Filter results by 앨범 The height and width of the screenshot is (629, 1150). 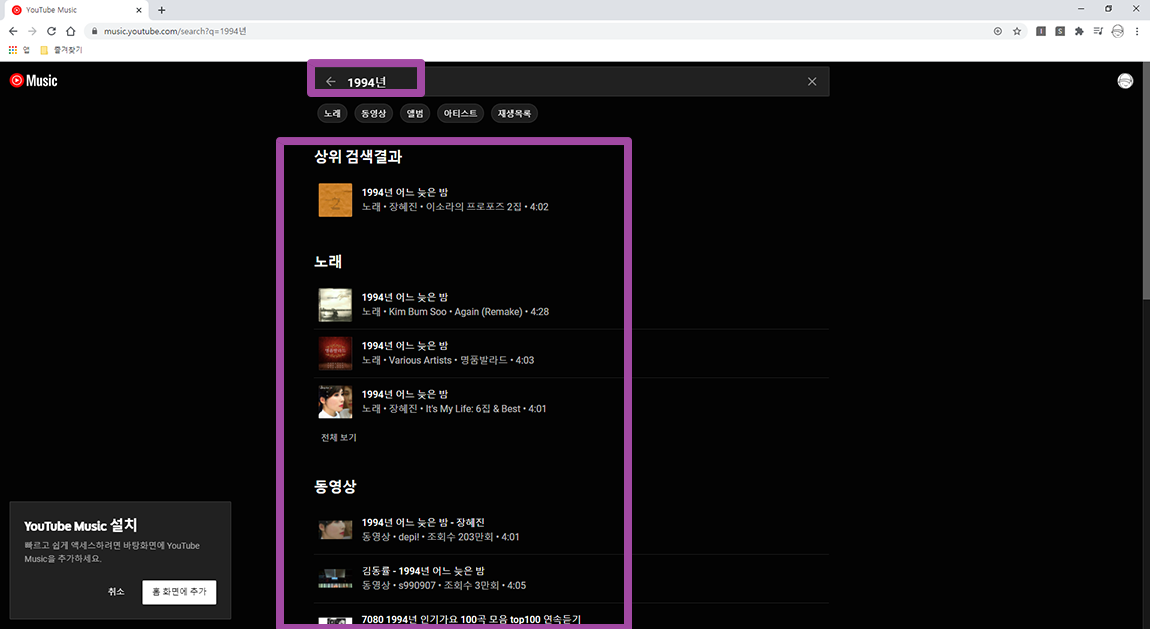[415, 114]
